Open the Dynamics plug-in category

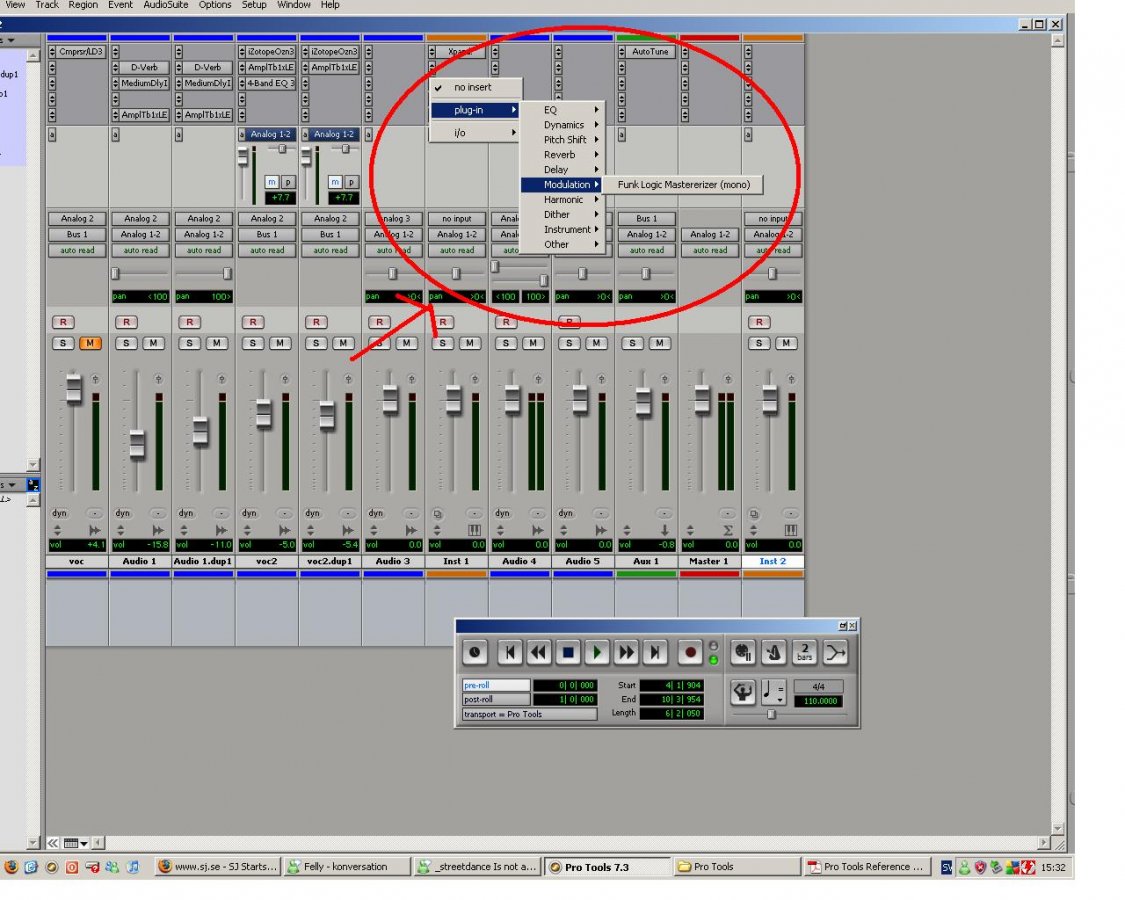tap(563, 125)
